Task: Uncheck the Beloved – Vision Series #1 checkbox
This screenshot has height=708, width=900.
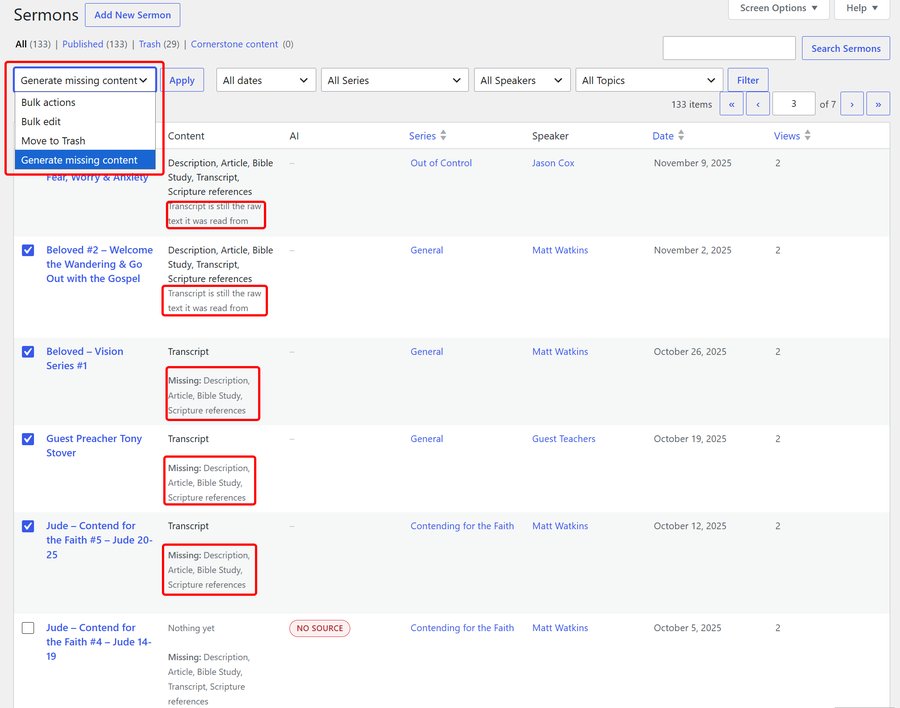Action: (28, 351)
